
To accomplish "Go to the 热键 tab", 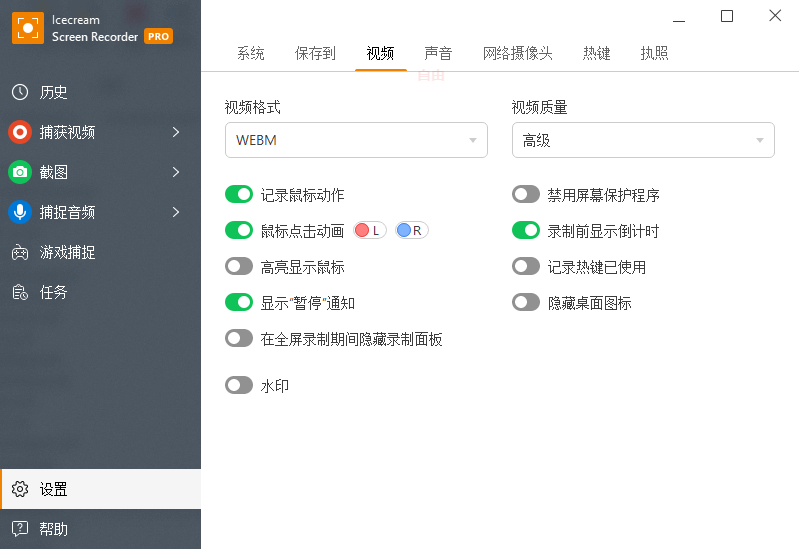I will click(597, 53).
